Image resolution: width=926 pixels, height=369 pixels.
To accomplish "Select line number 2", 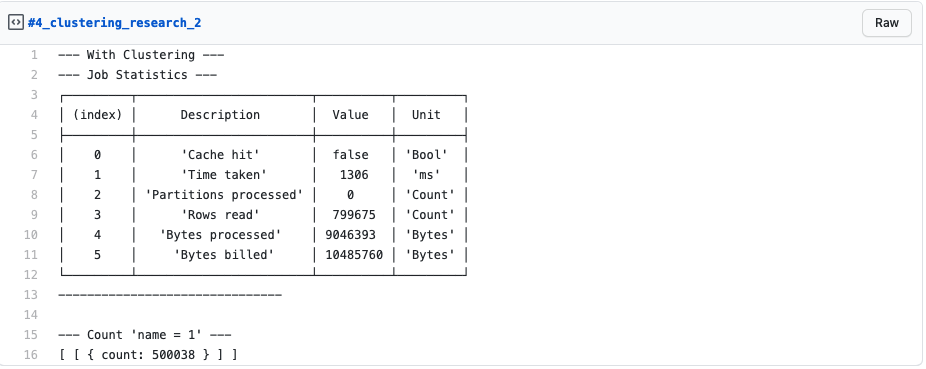I will 34,75.
